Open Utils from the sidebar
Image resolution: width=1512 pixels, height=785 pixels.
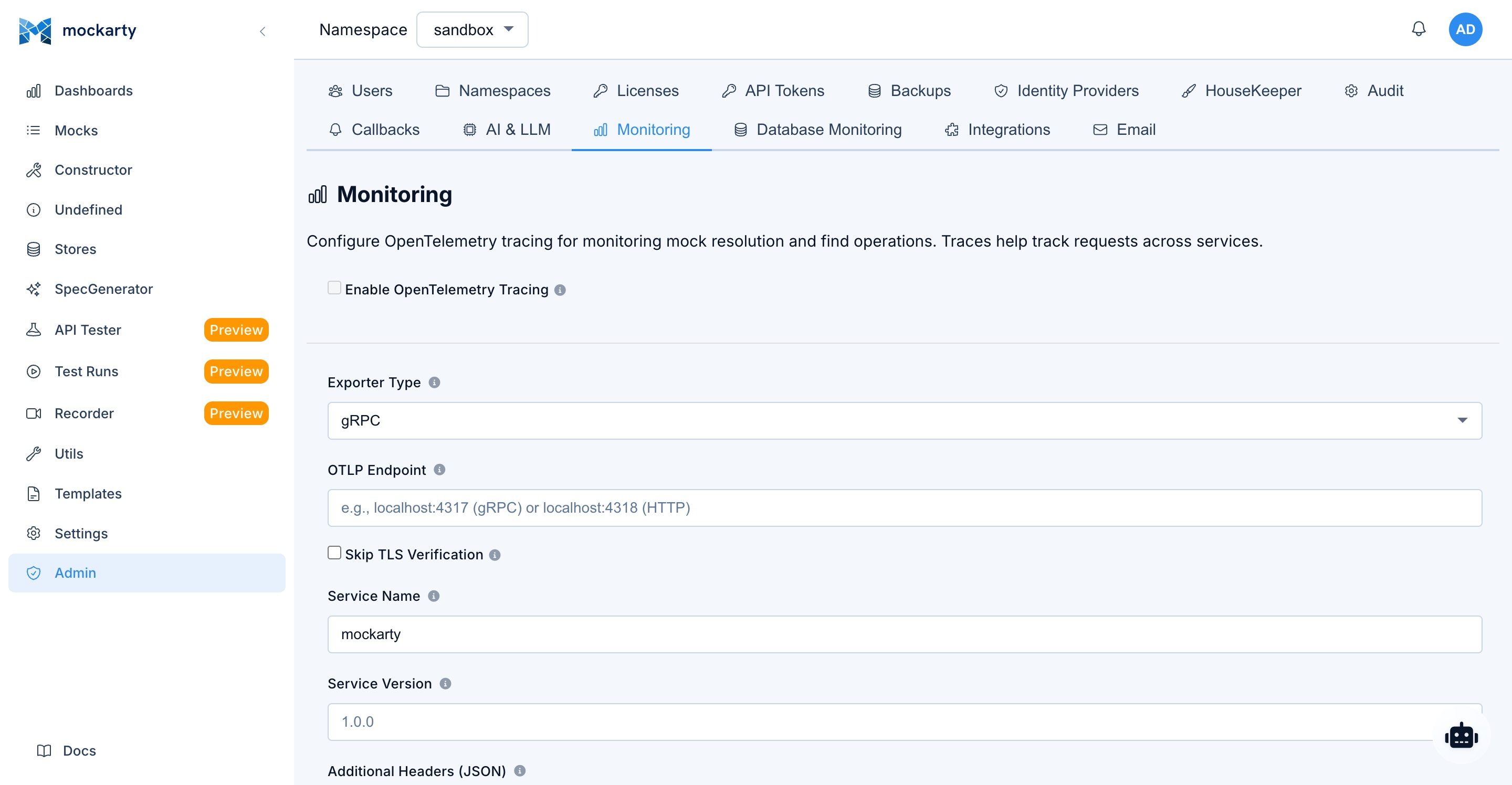click(x=147, y=453)
